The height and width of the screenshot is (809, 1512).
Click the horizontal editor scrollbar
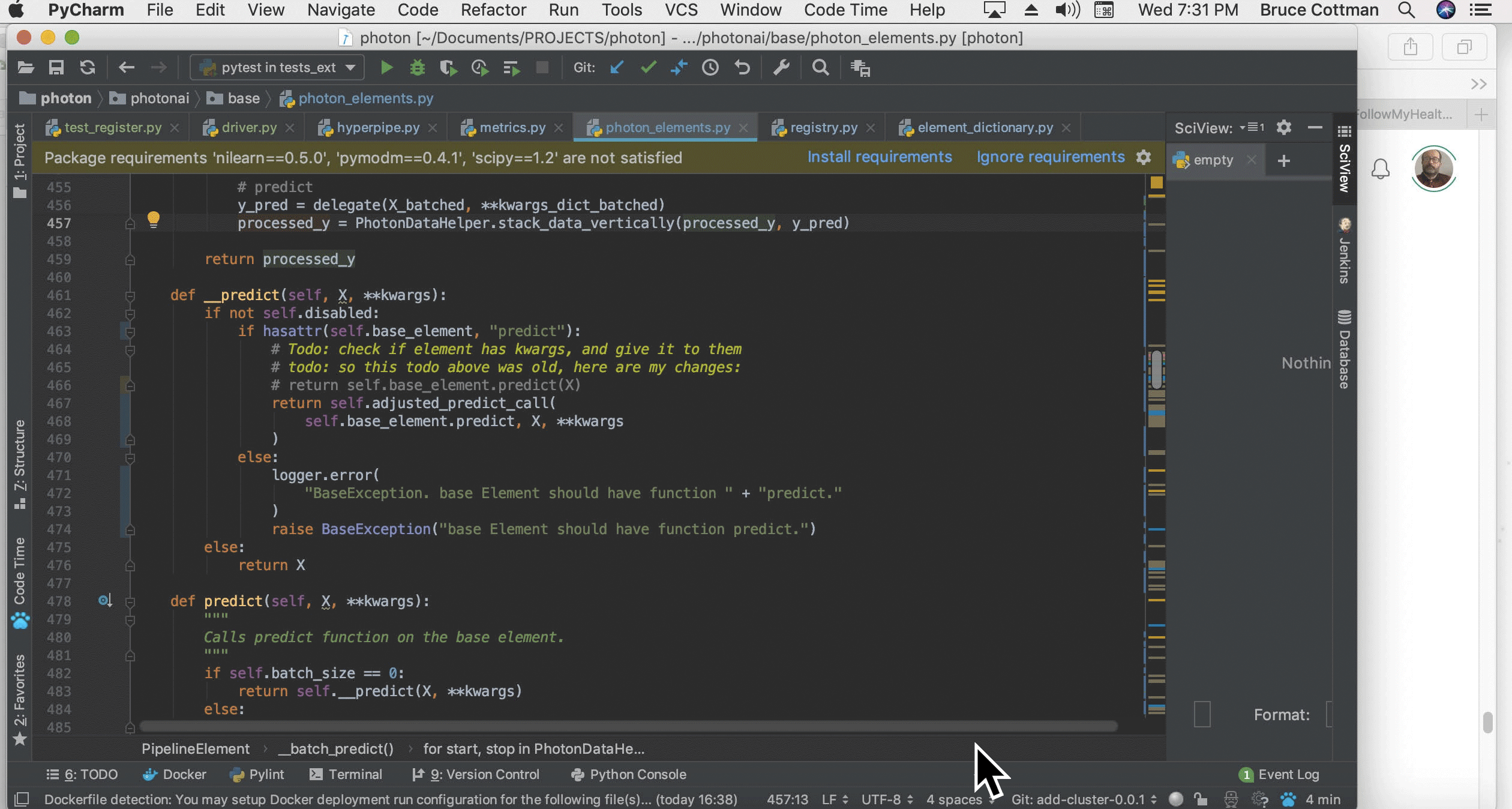(x=628, y=727)
